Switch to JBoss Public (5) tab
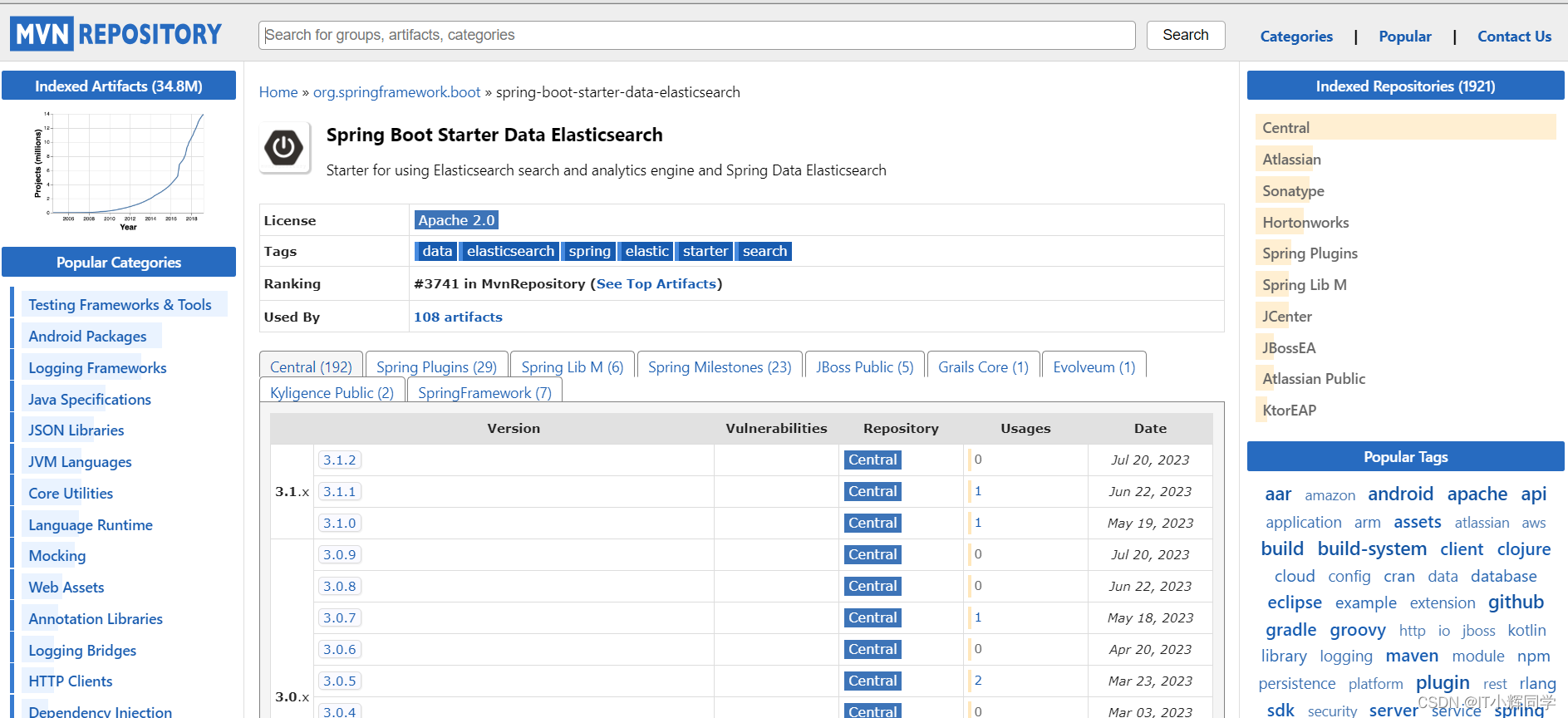This screenshot has width=1568, height=718. pos(864,366)
